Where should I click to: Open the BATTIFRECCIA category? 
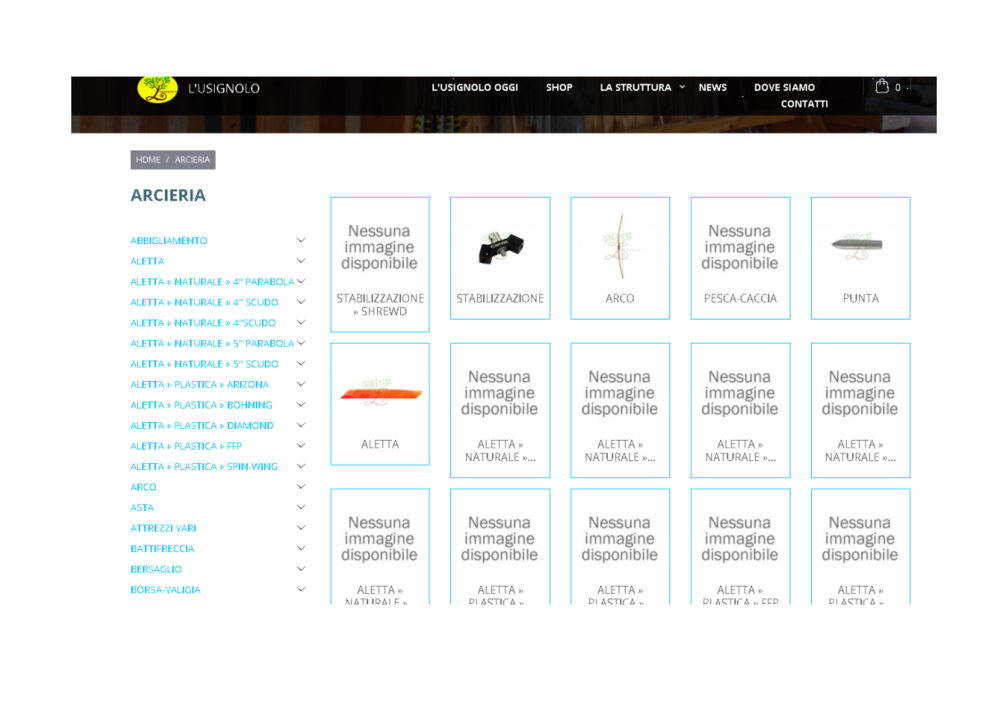point(162,548)
